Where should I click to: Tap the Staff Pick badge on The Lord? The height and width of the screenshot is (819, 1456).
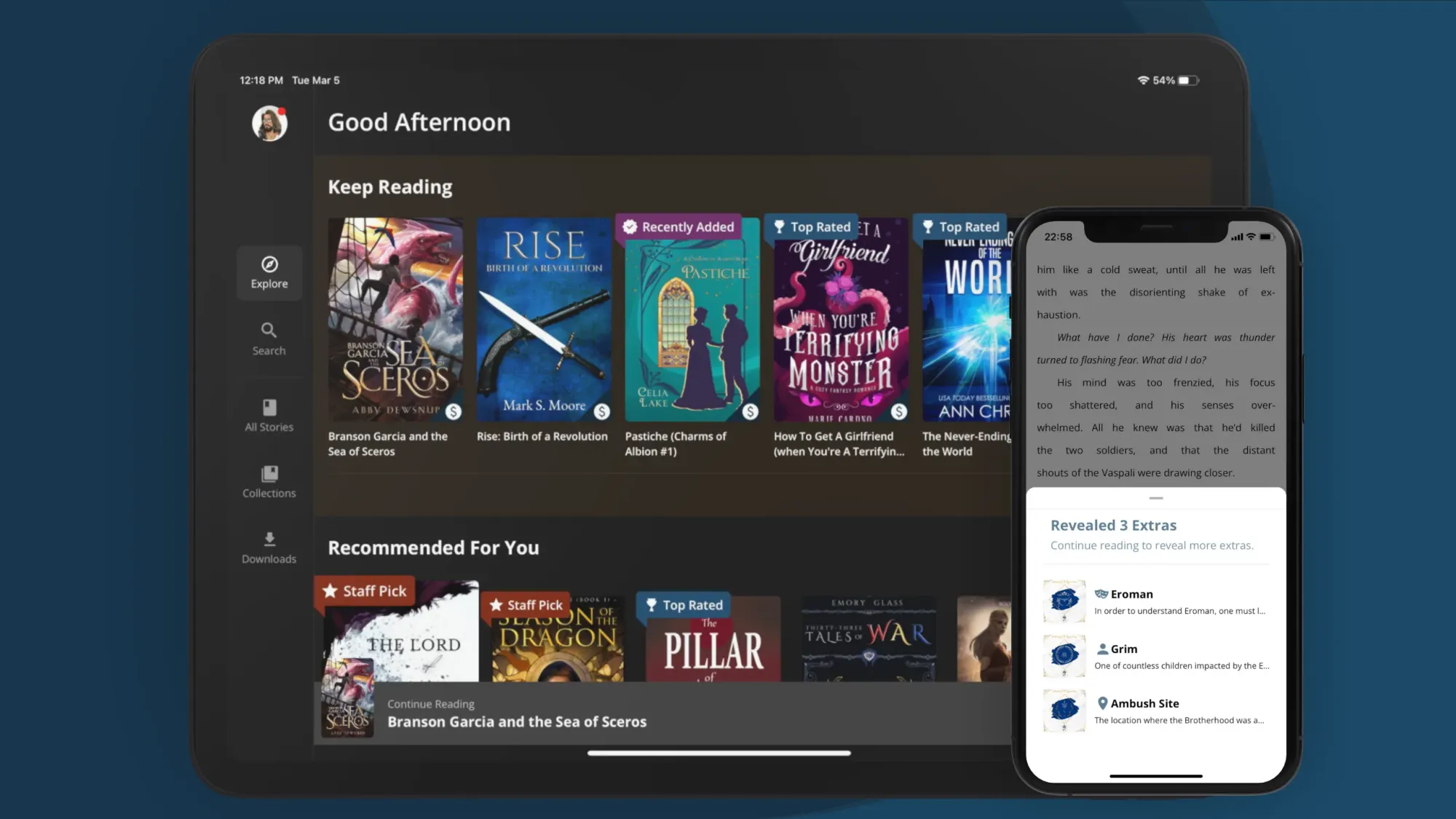[x=365, y=591]
